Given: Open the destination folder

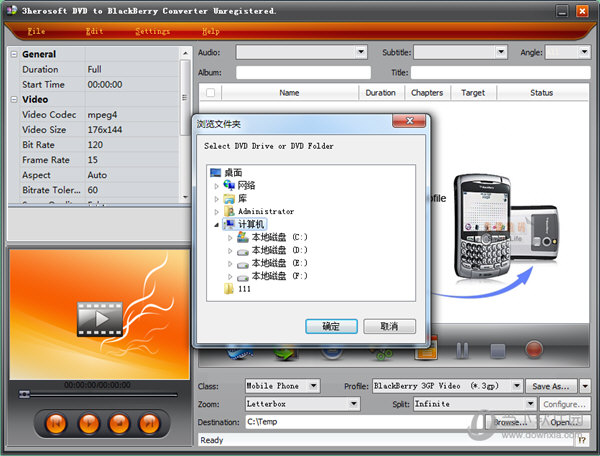Looking at the screenshot, I should click(564, 422).
